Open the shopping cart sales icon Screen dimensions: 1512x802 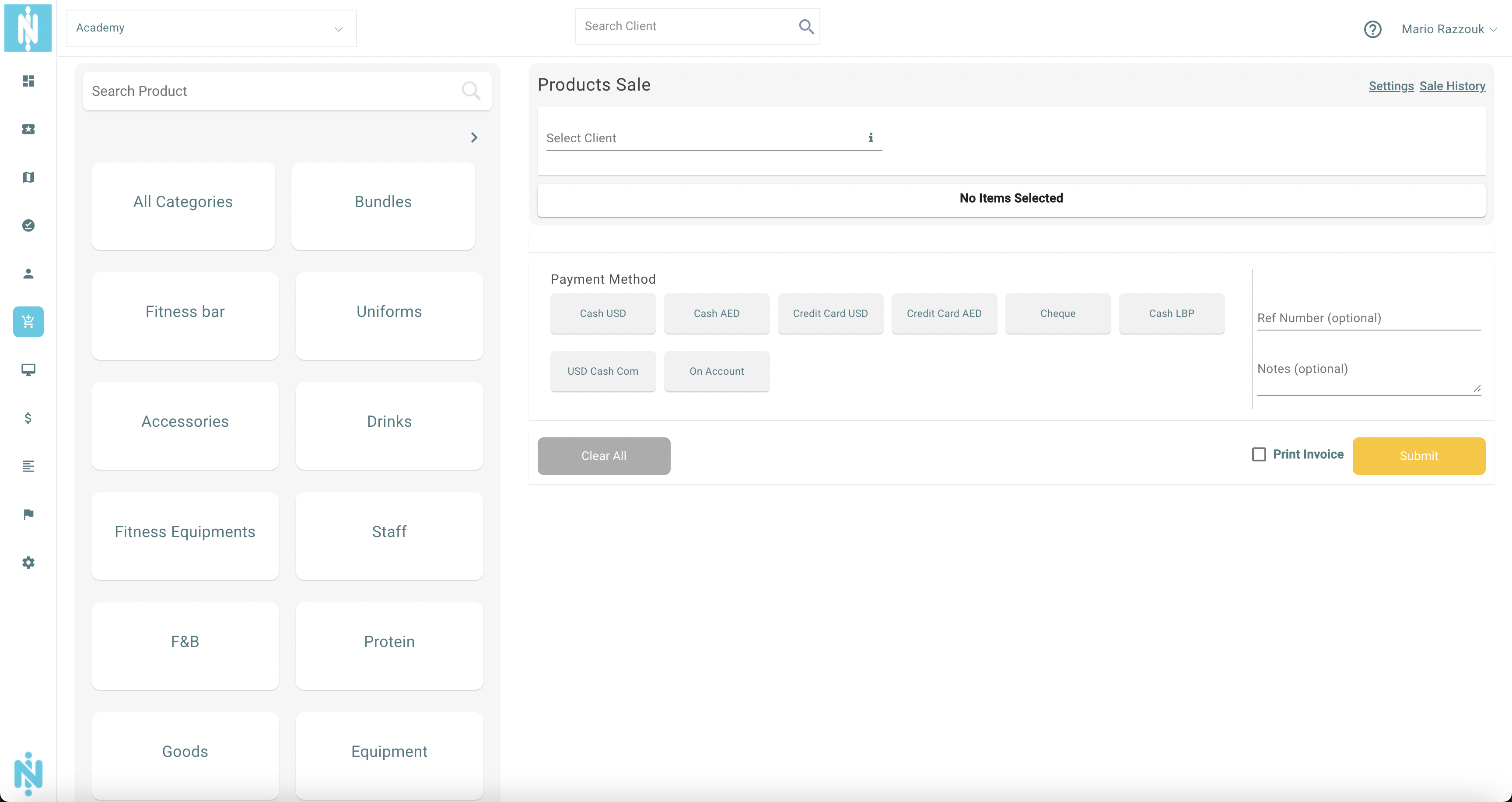(28, 322)
